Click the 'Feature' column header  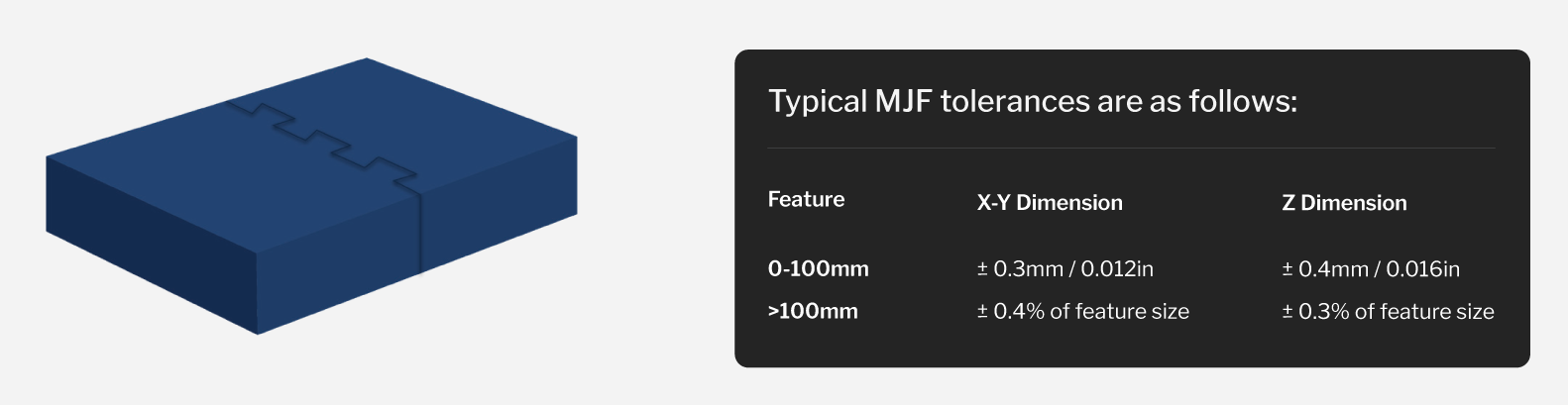(806, 199)
